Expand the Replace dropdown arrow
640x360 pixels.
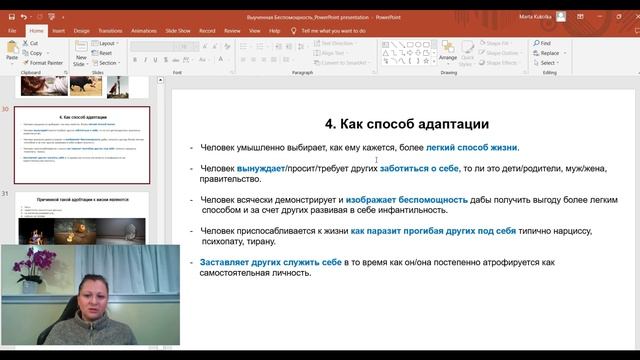click(x=565, y=53)
